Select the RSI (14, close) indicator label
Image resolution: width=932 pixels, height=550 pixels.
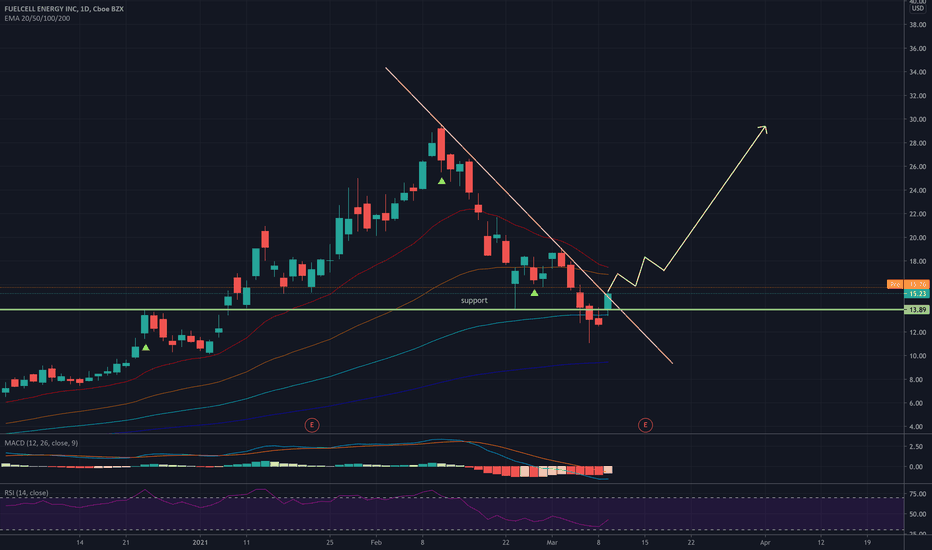[x=27, y=493]
